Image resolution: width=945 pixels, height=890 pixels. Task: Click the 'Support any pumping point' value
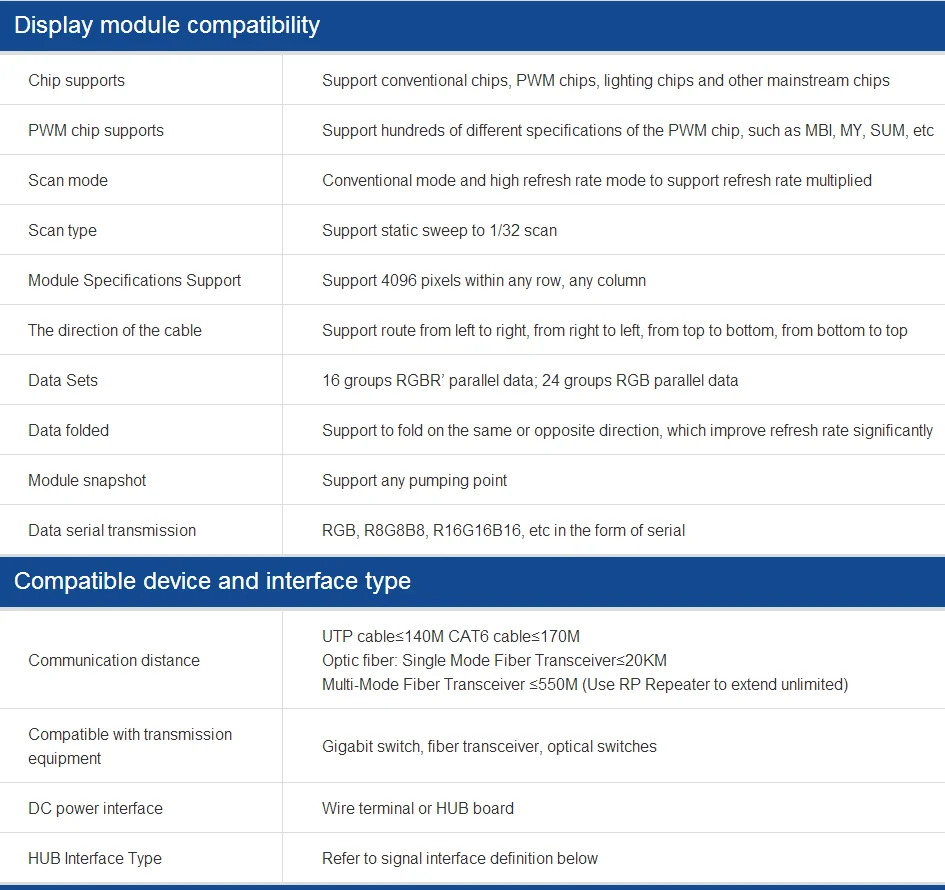coord(414,480)
